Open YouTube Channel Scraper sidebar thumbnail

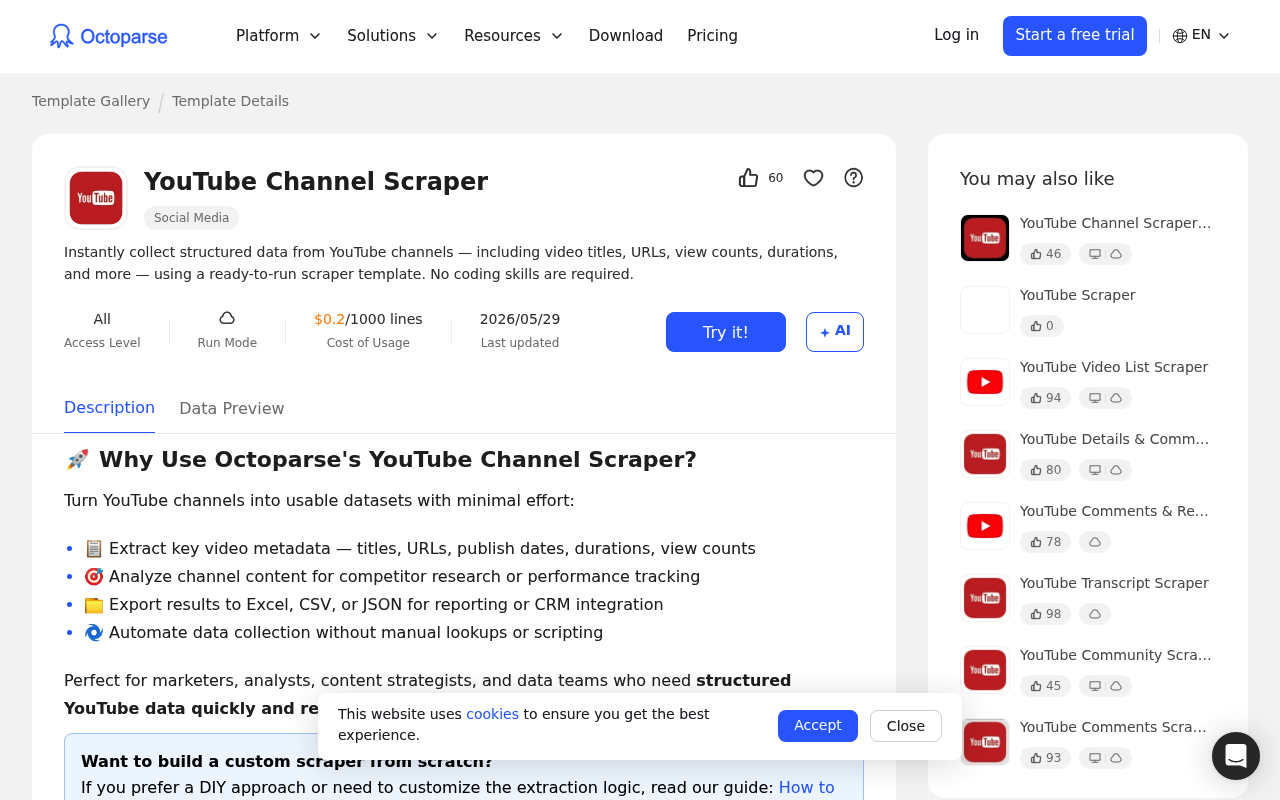[985, 238]
